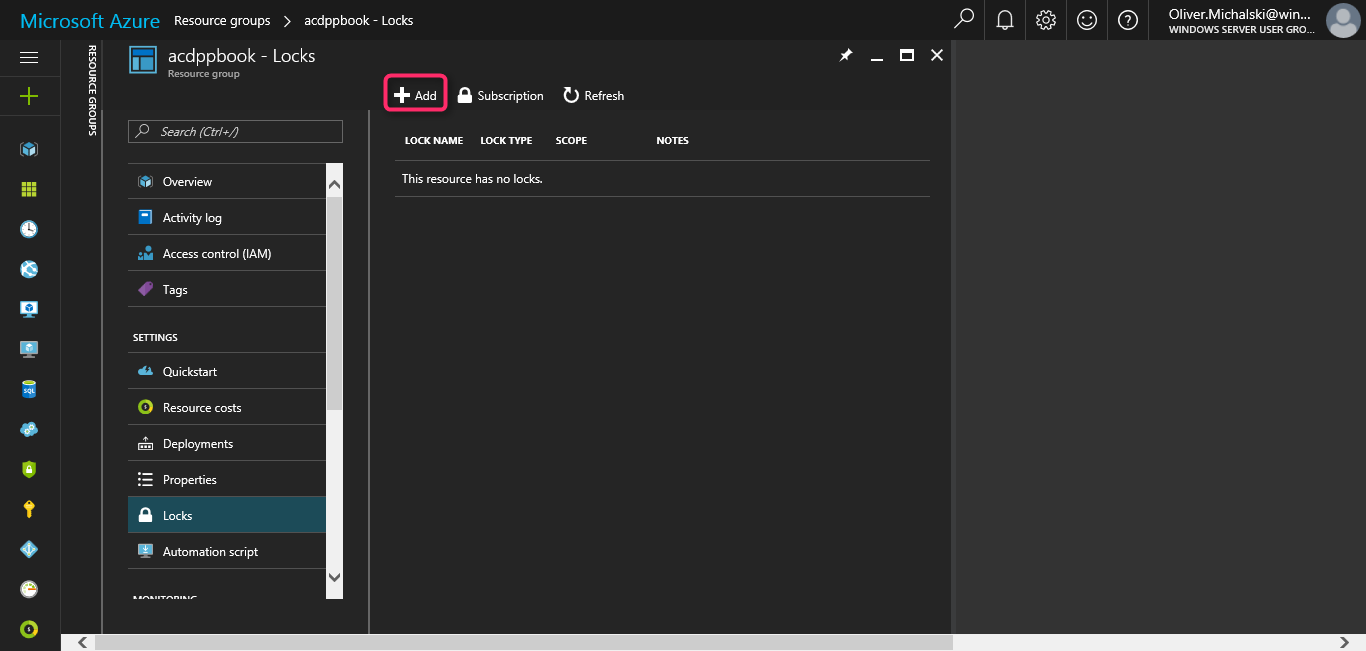Click the acdppbook - Locks breadcrumb
Viewport: 1366px width, 651px height.
pos(359,20)
